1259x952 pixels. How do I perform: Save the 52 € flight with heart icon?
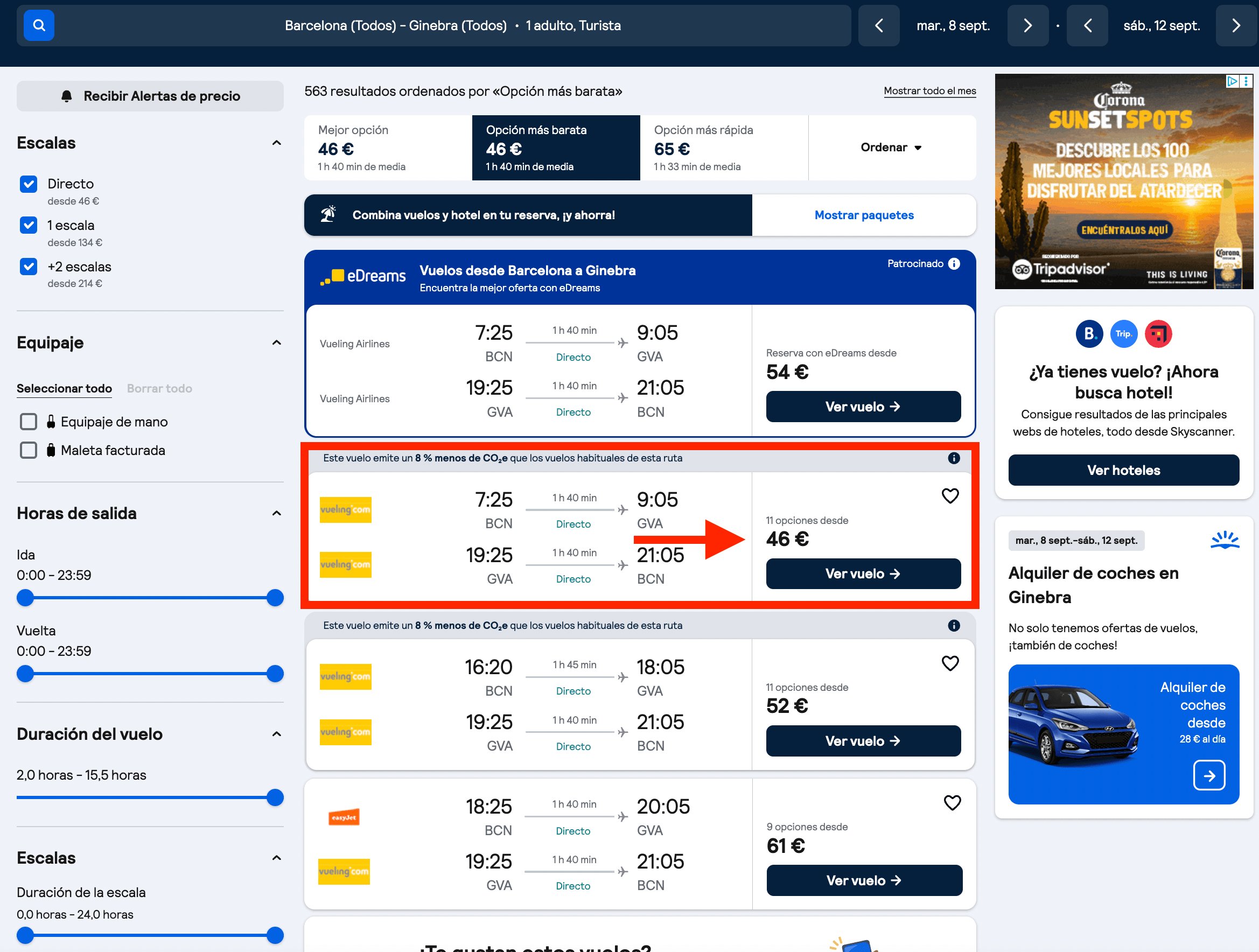tap(950, 663)
